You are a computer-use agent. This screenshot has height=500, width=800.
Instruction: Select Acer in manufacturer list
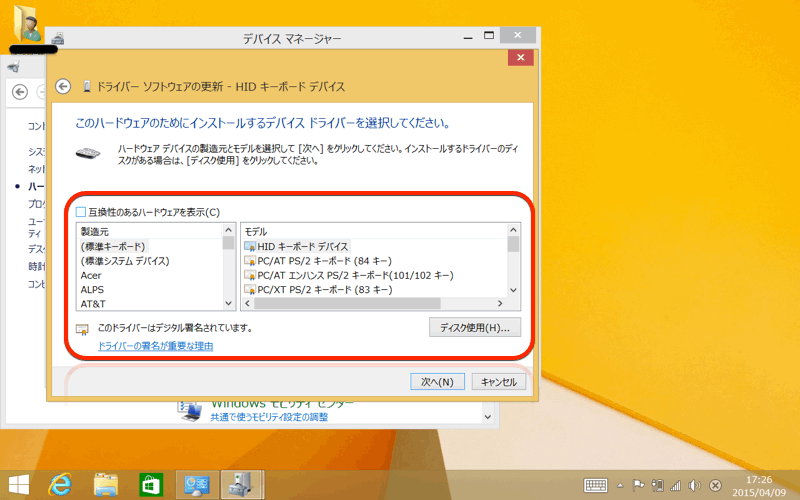(92, 275)
